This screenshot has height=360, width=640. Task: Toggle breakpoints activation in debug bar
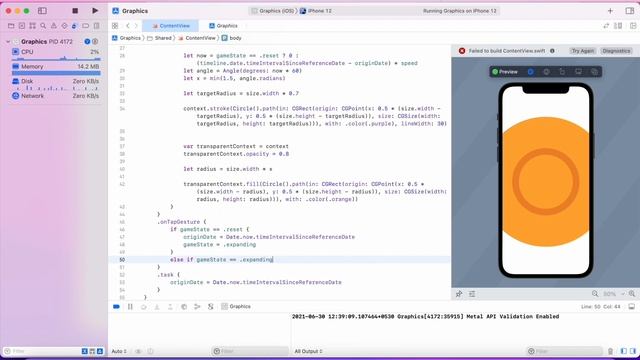116,307
